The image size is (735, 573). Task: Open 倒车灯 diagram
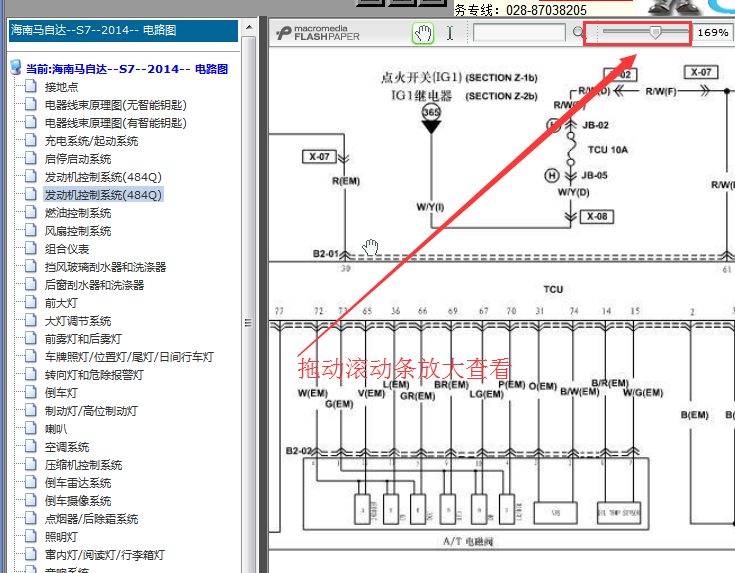[x=61, y=393]
